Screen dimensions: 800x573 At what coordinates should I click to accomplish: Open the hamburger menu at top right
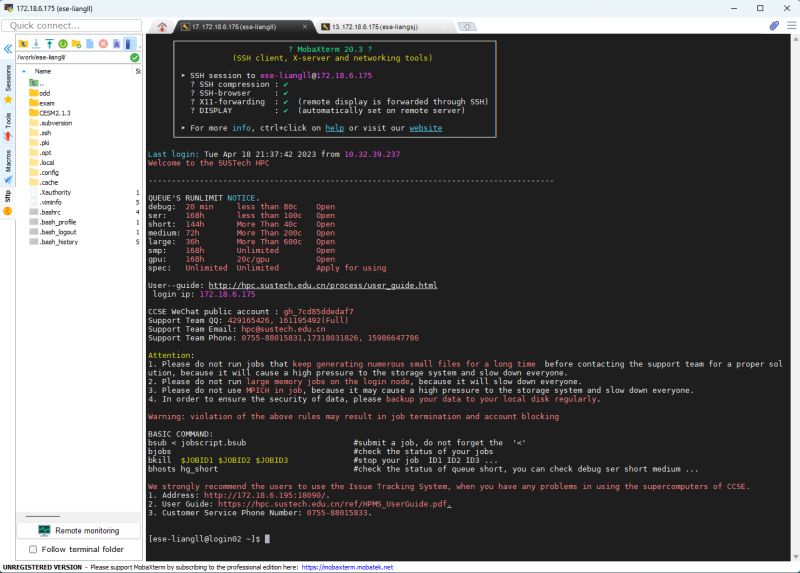pos(791,26)
